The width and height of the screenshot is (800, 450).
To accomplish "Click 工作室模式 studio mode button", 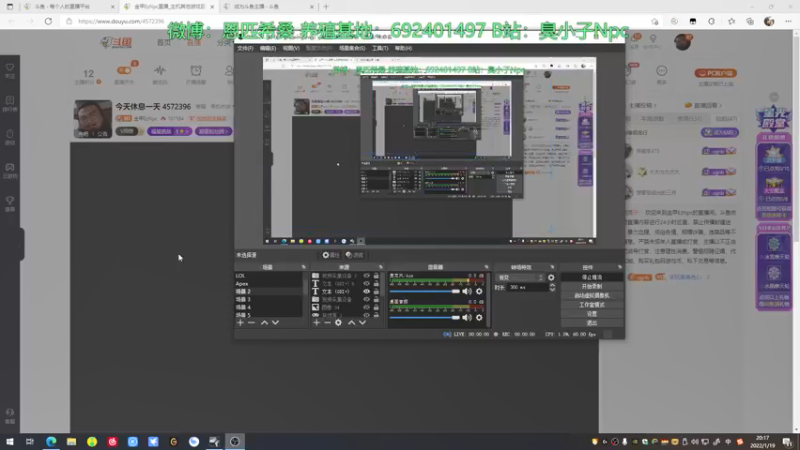I will (592, 305).
